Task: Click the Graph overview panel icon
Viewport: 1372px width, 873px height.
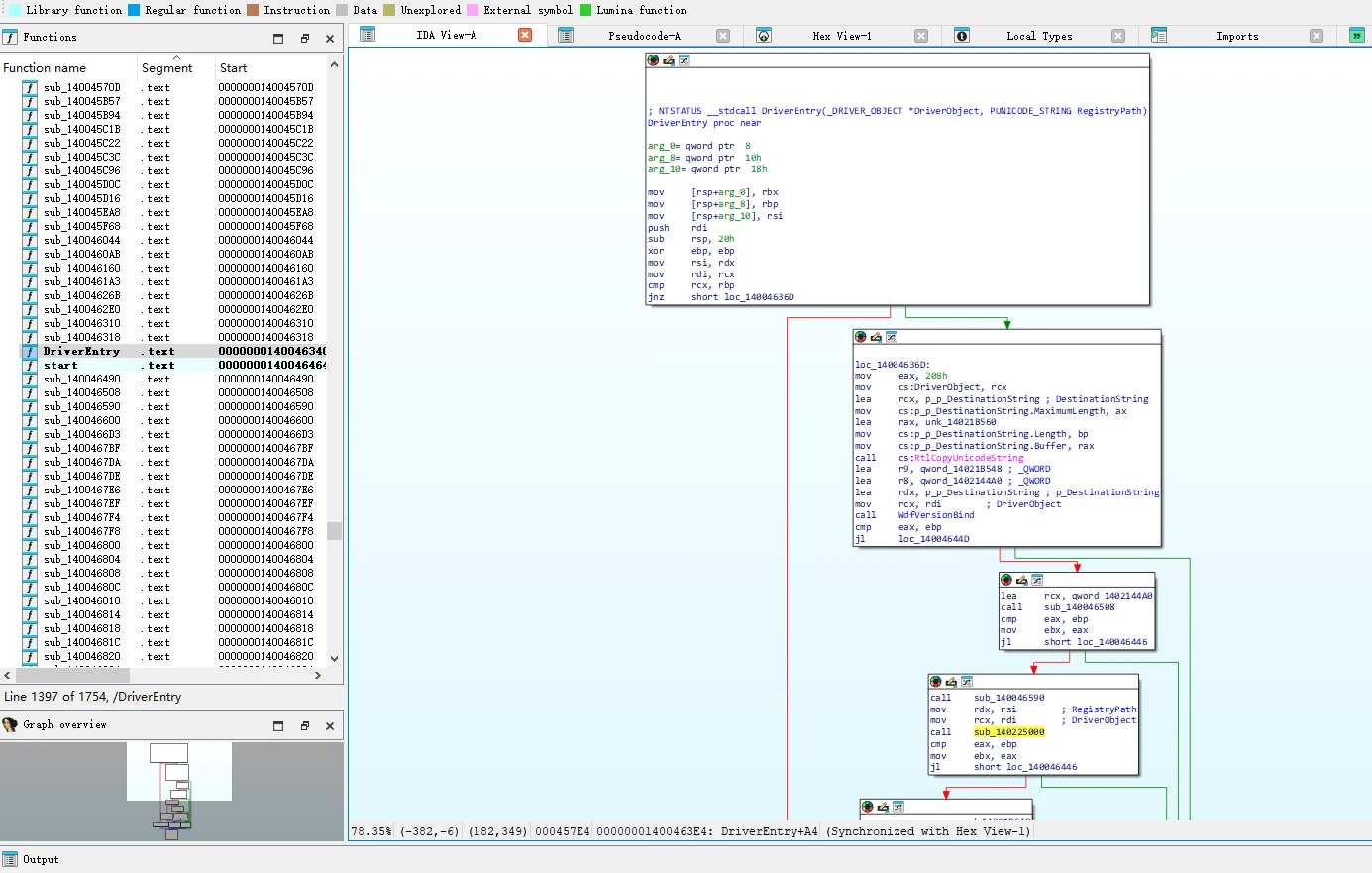Action: (x=10, y=725)
